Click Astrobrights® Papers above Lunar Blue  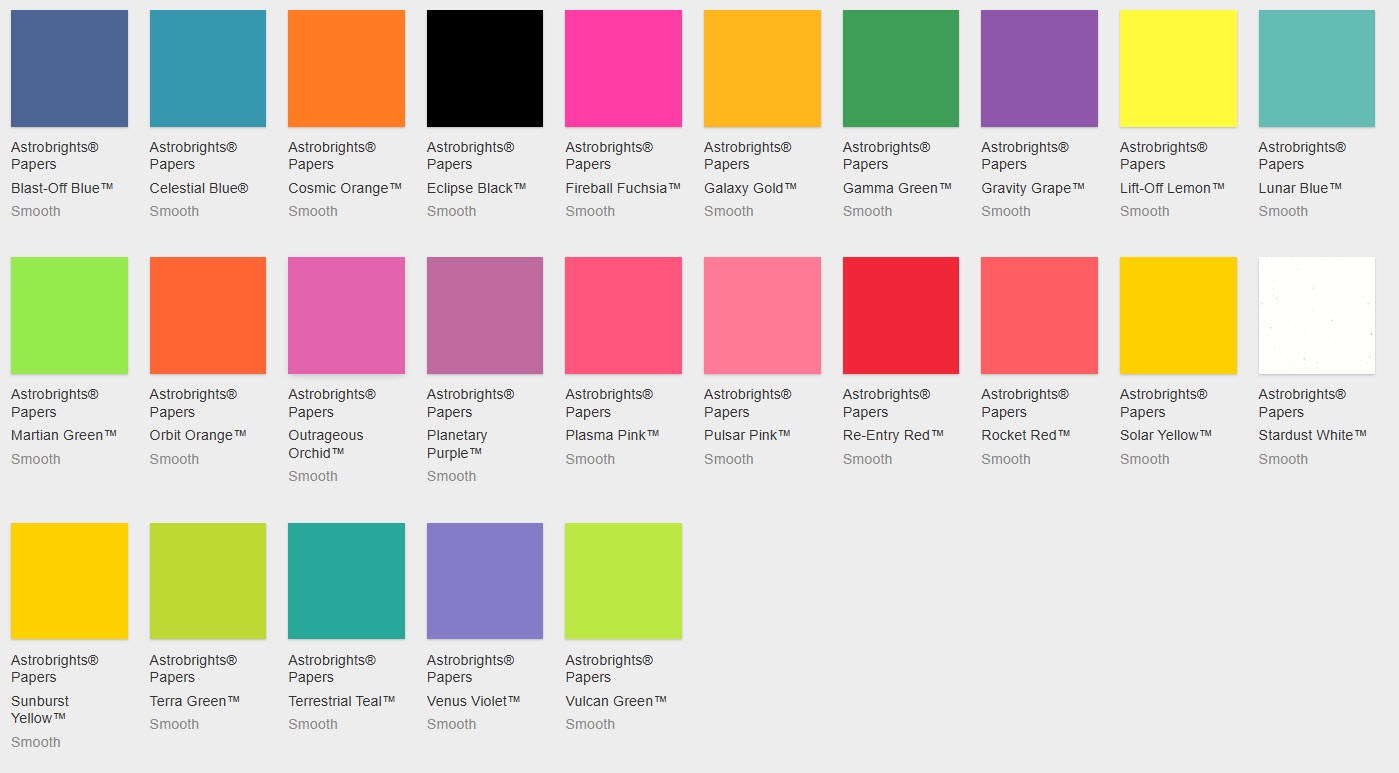pos(1303,156)
